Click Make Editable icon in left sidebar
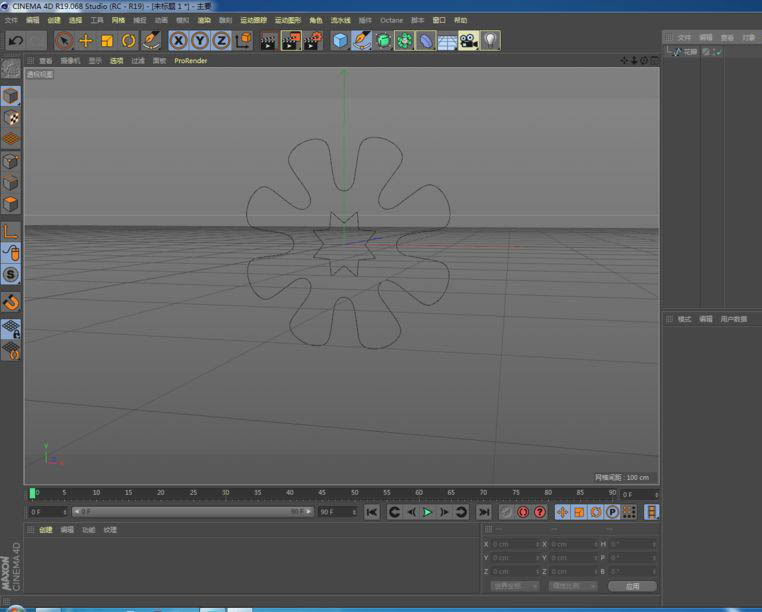Screen dimensions: 762x612 pyautogui.click(x=11, y=69)
